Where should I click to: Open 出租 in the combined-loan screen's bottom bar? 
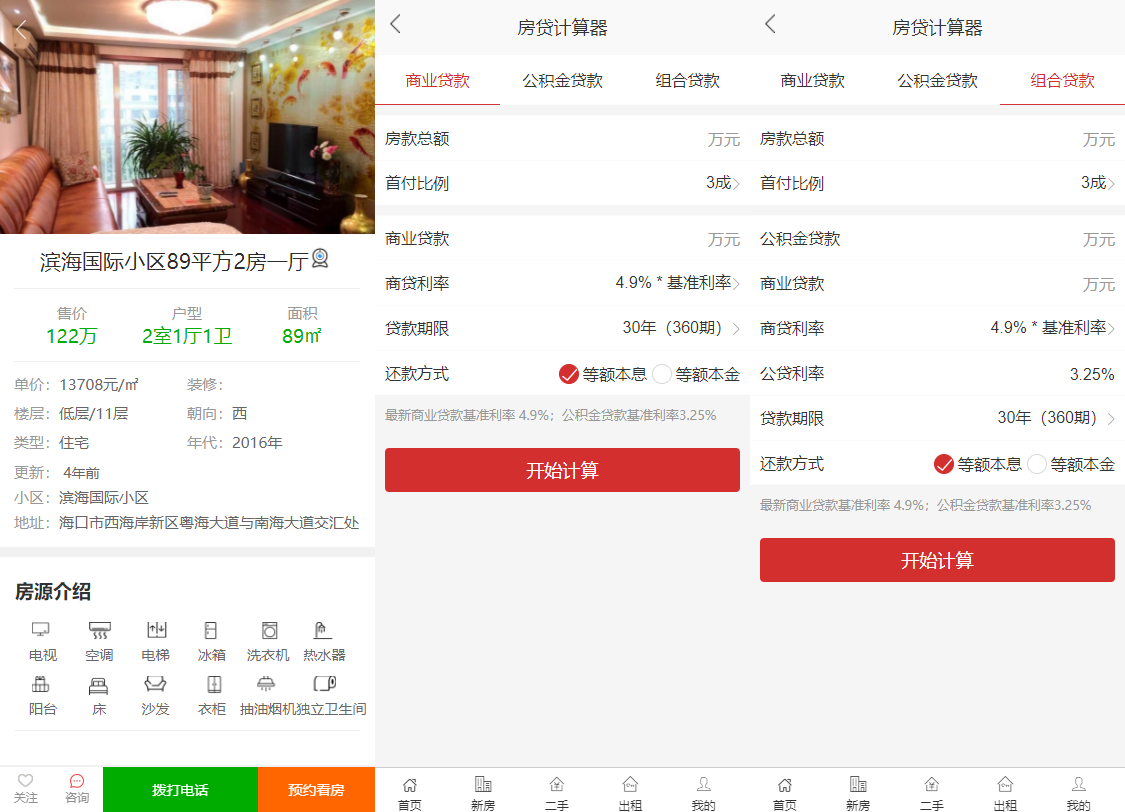(x=1005, y=793)
